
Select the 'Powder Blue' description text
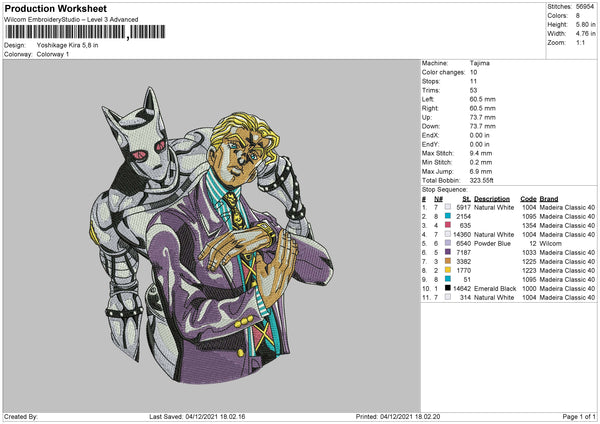click(492, 243)
